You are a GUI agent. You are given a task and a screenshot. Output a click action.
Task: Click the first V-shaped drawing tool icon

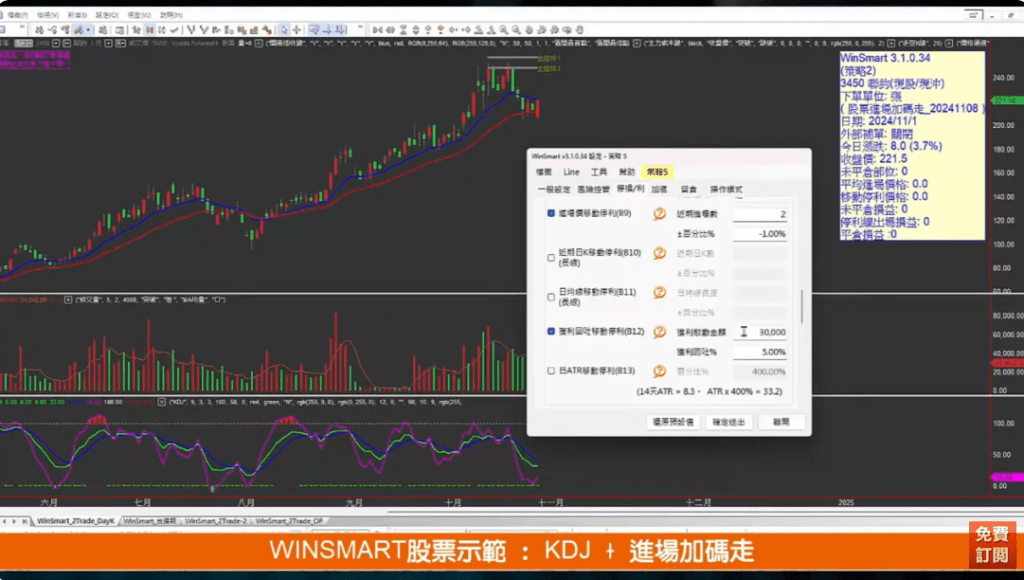(x=191, y=30)
